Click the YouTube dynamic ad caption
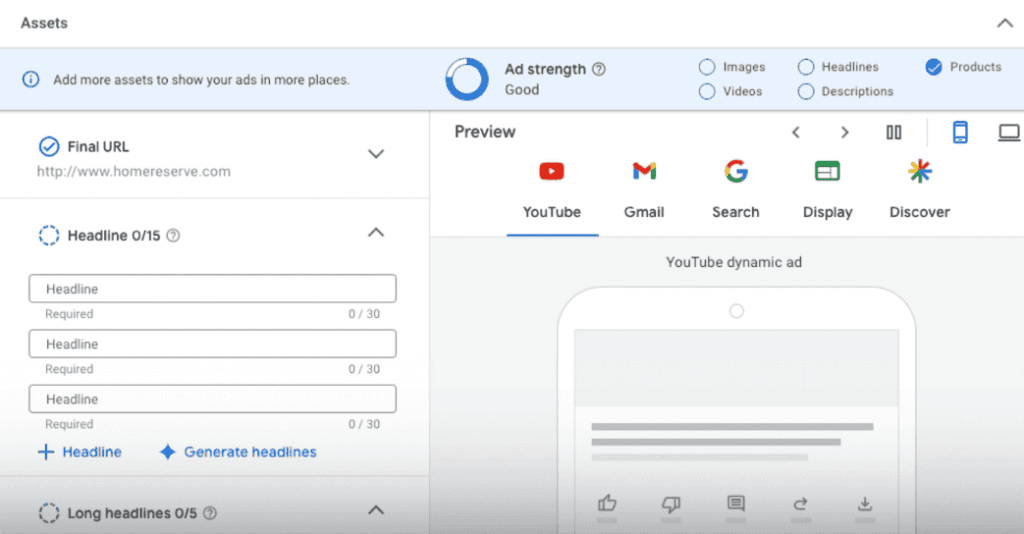This screenshot has width=1024, height=534. pyautogui.click(x=733, y=262)
